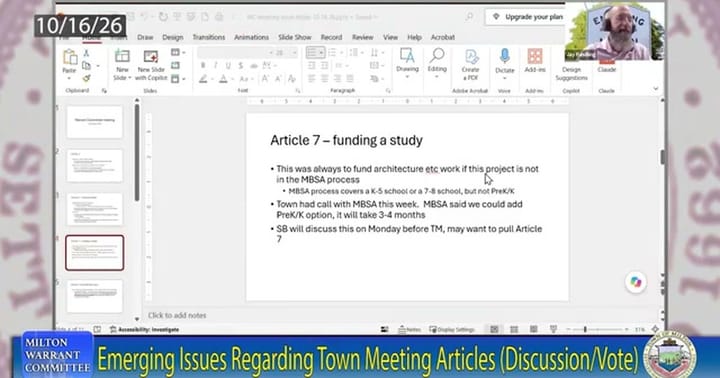Click Decrease Font Size icon
The image size is (720, 378).
tap(278, 79)
